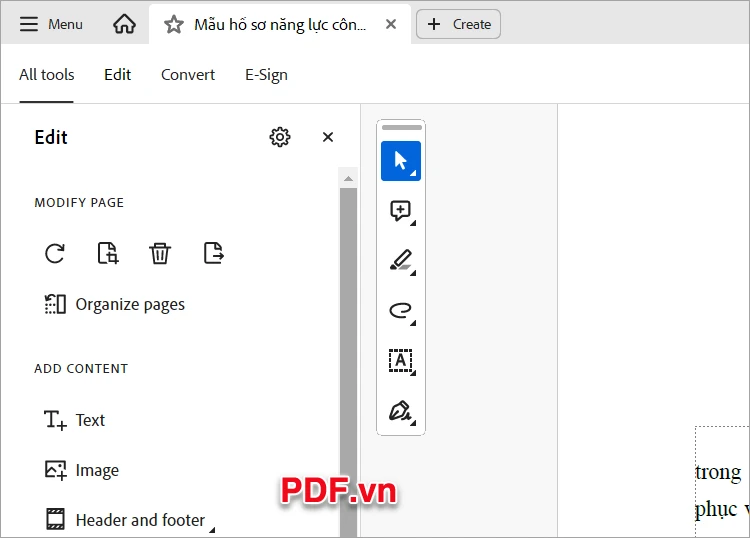Add an Image to the page
Viewport: 750px width, 538px height.
pyautogui.click(x=81, y=471)
